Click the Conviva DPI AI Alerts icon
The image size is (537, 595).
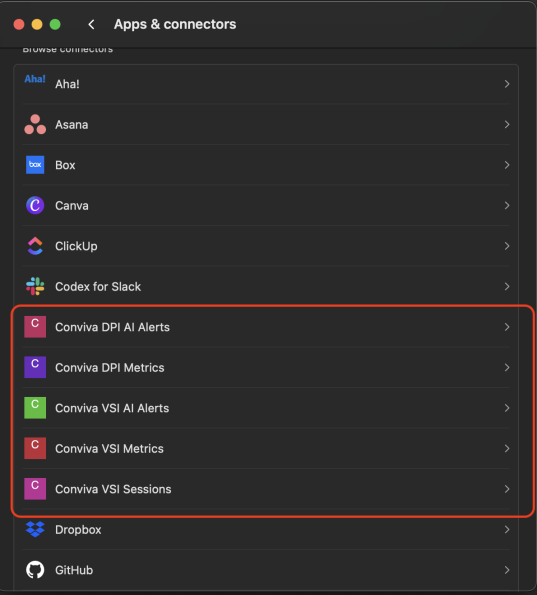(35, 327)
